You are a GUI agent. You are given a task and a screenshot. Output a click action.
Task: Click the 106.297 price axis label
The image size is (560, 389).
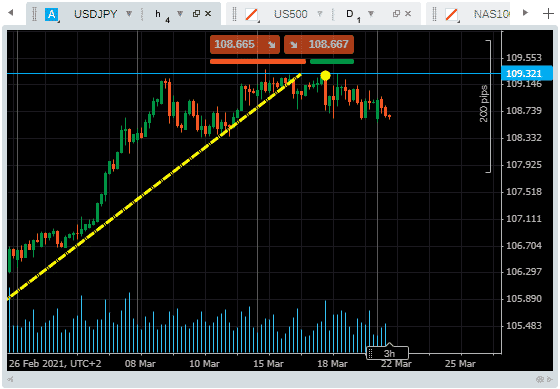[x=524, y=271]
